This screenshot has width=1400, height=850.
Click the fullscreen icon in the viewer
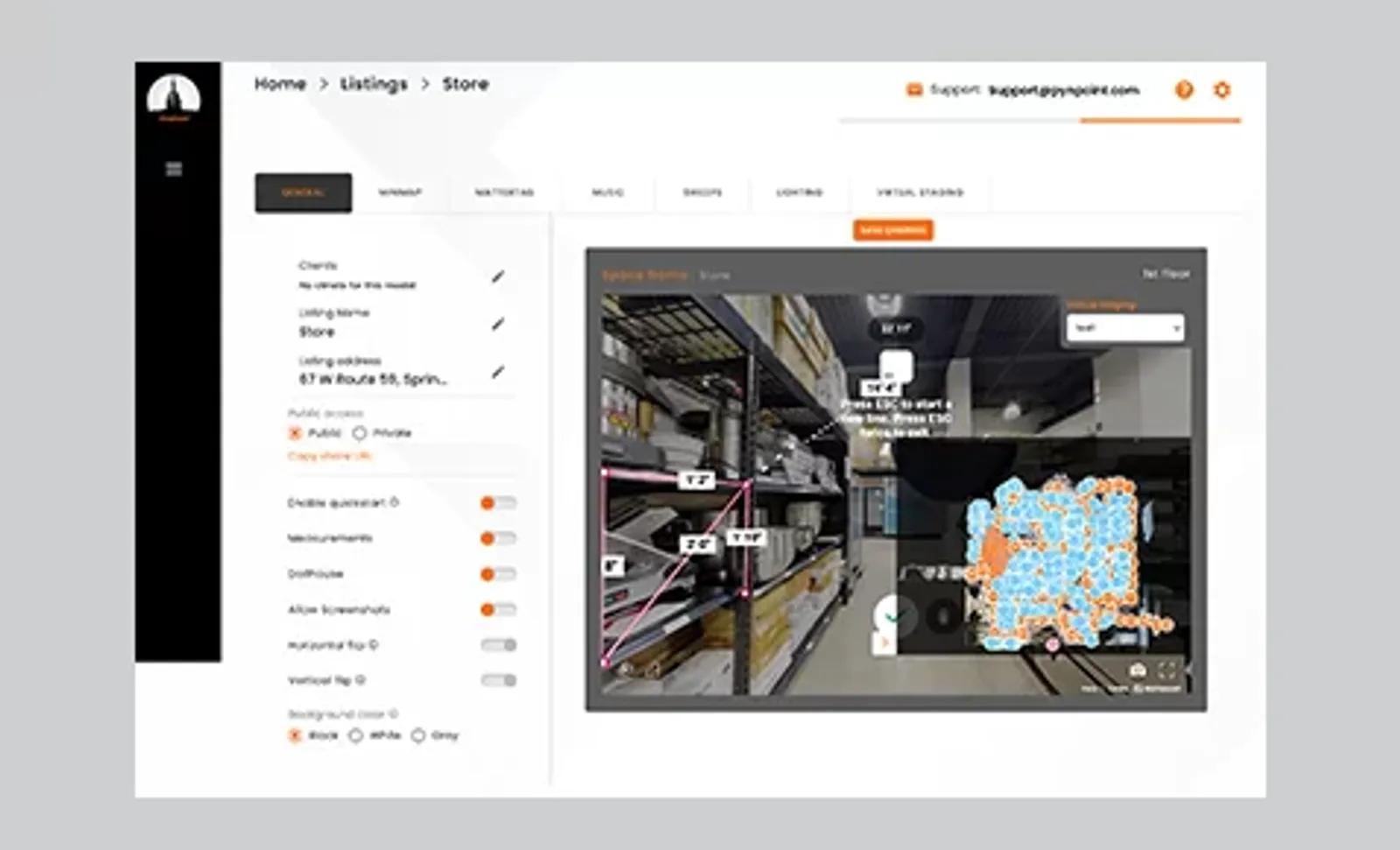point(1167,671)
